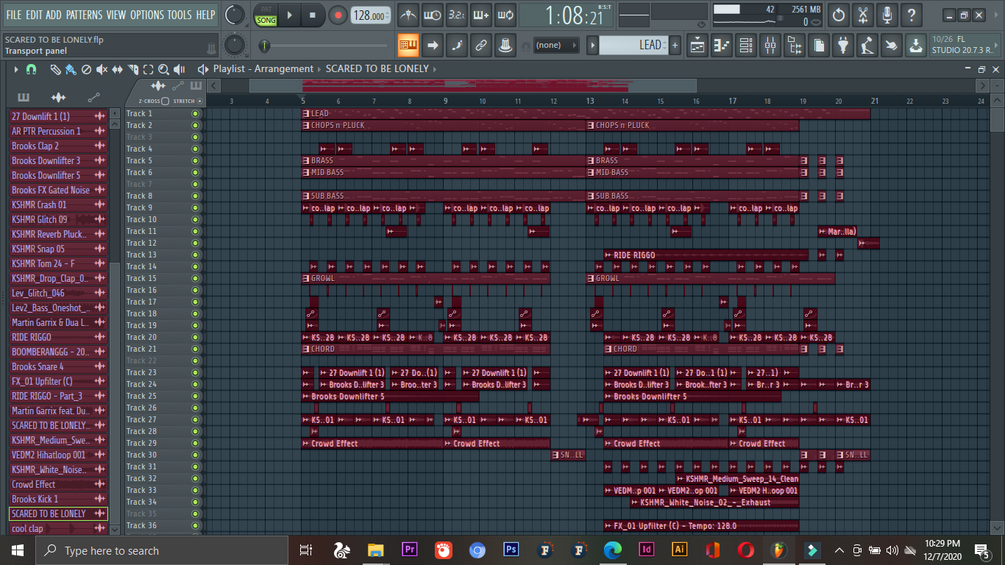Open the Playlist view icon
1005x565 pixels.
pyautogui.click(x=697, y=45)
